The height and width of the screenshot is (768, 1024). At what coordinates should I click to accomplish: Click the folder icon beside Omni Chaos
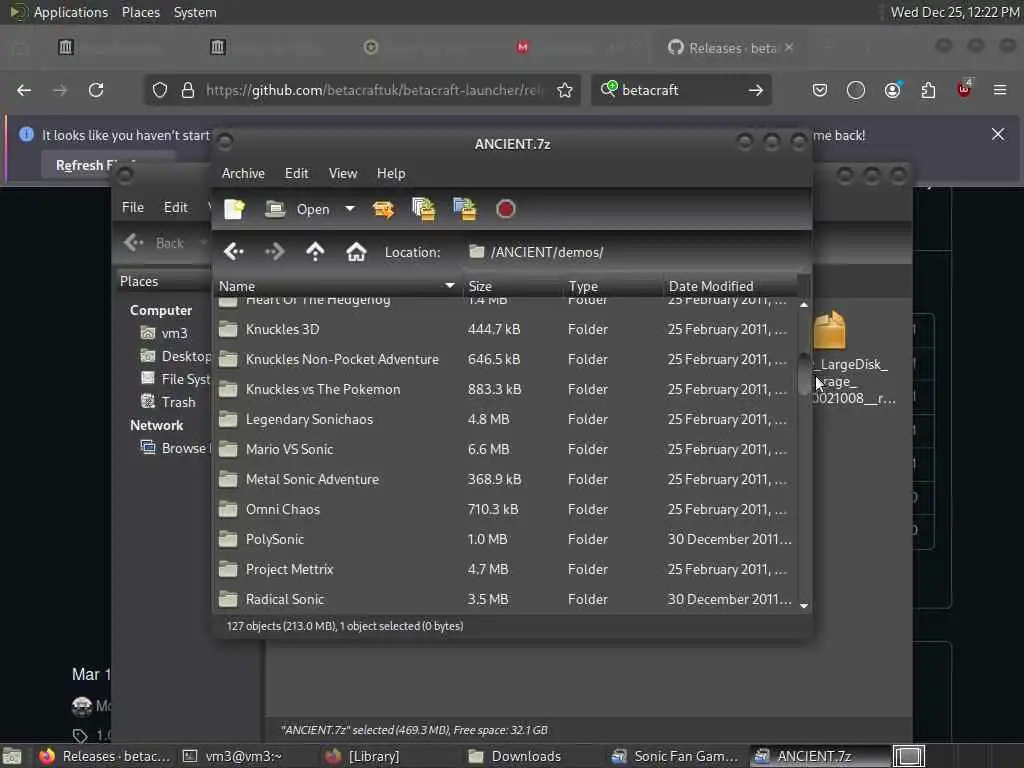tap(228, 509)
